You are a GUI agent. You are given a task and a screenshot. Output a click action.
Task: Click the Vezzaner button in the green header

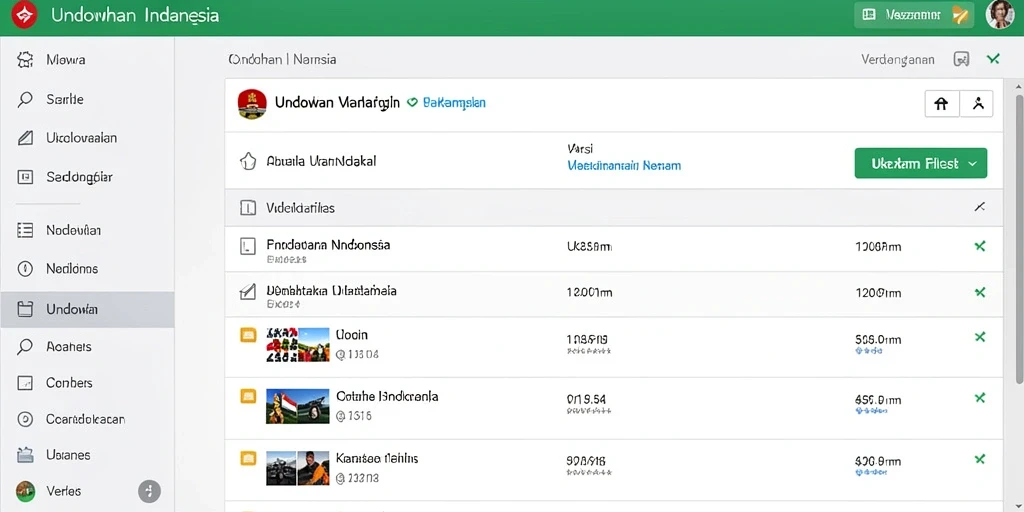[x=914, y=14]
